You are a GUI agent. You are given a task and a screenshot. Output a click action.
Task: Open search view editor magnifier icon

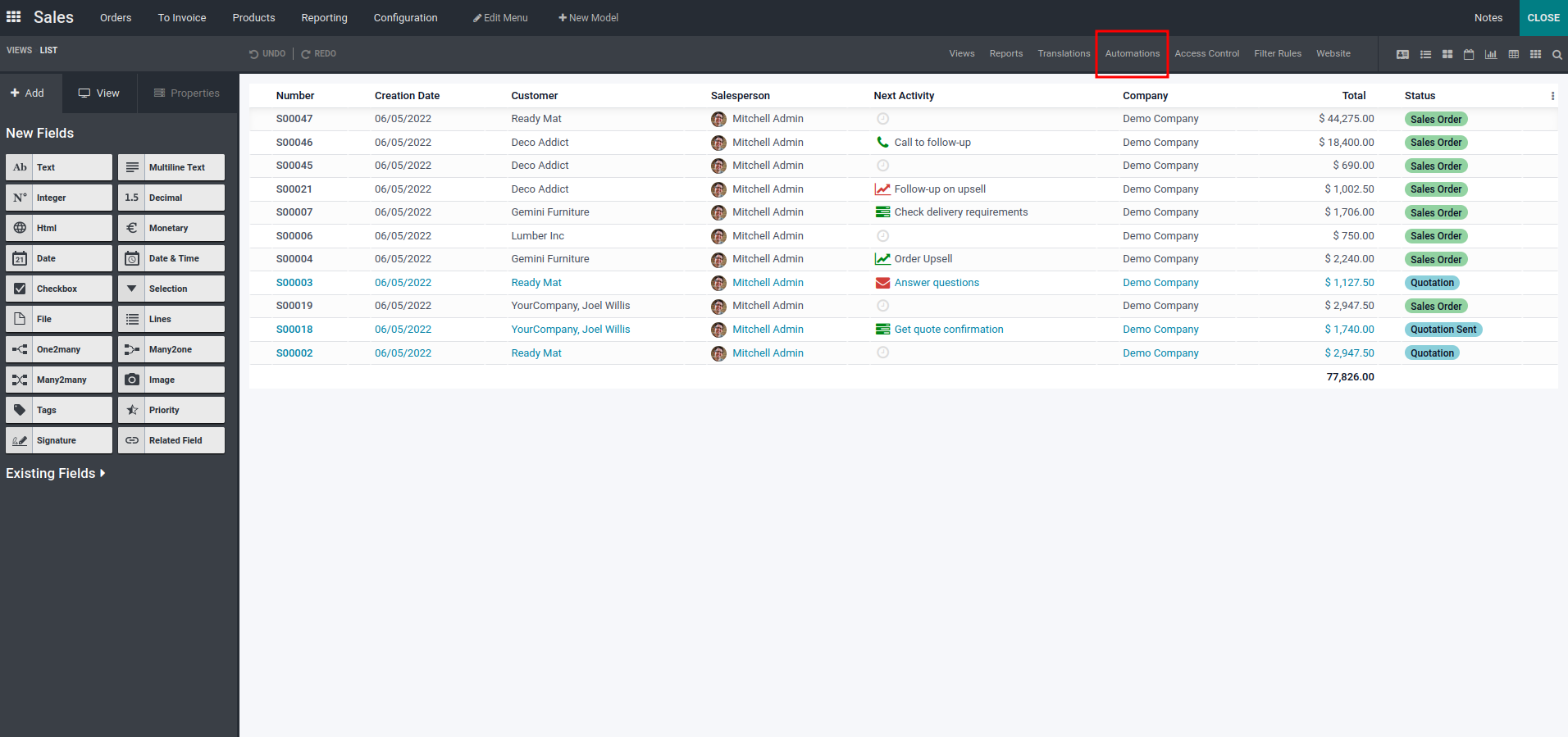tap(1557, 54)
